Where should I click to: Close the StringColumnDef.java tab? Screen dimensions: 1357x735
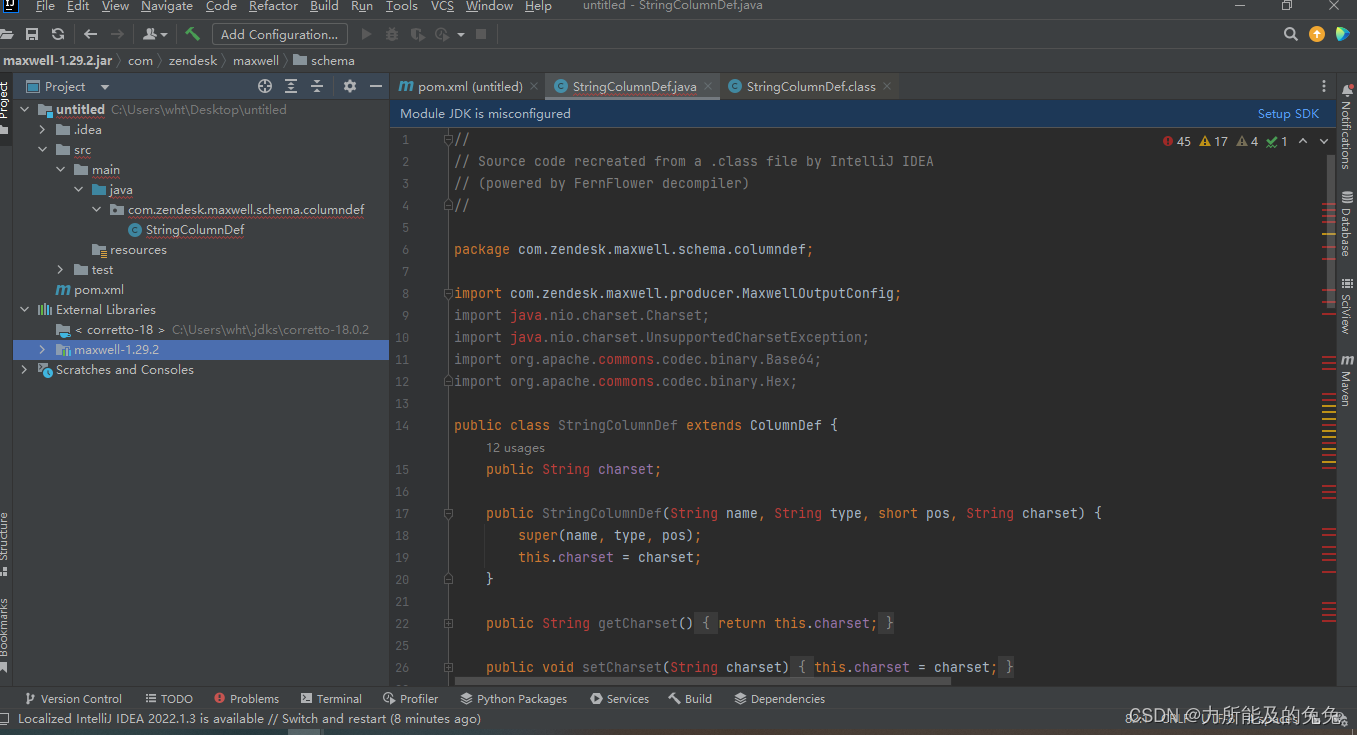[708, 86]
